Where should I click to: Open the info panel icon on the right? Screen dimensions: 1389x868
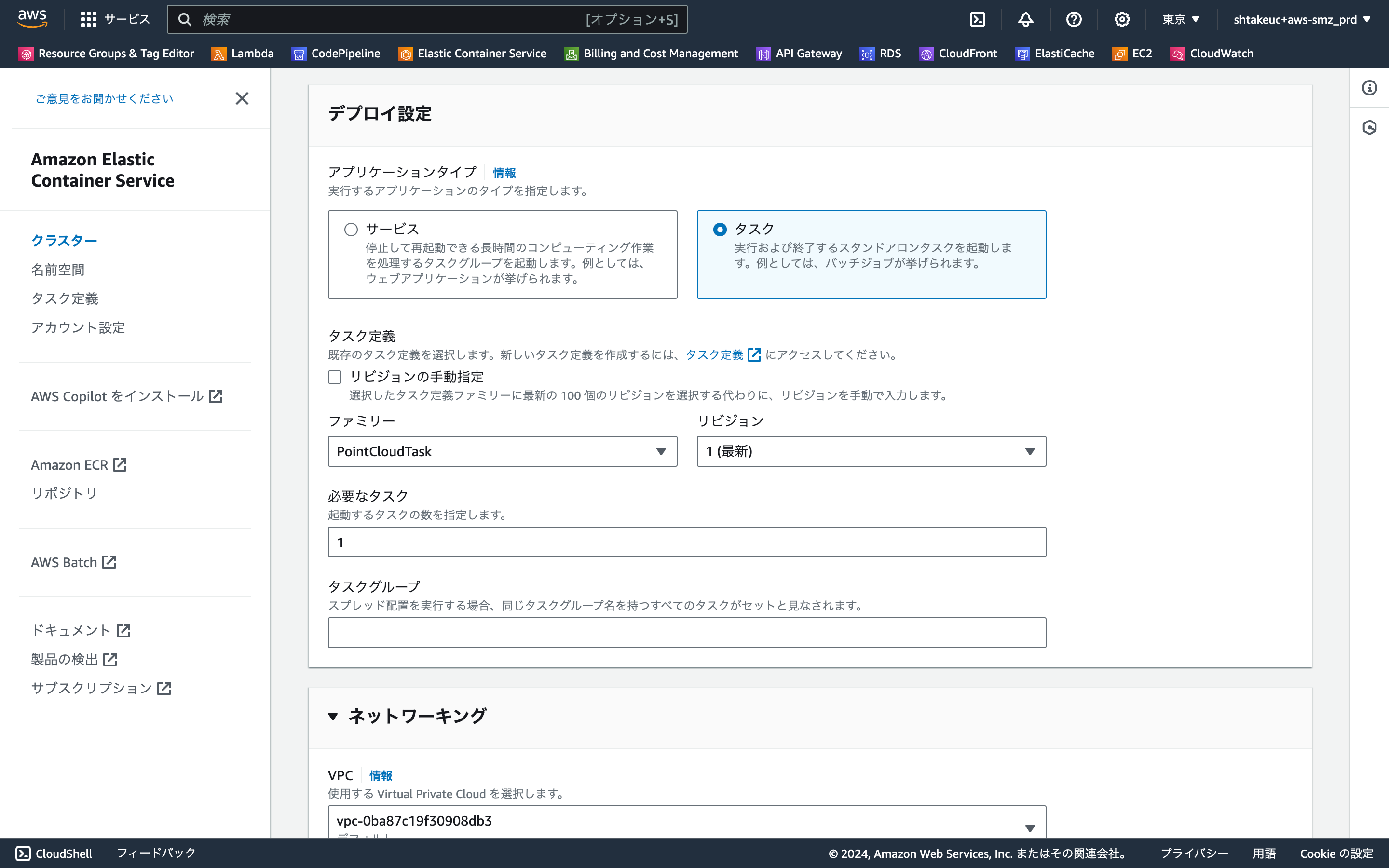click(1370, 88)
